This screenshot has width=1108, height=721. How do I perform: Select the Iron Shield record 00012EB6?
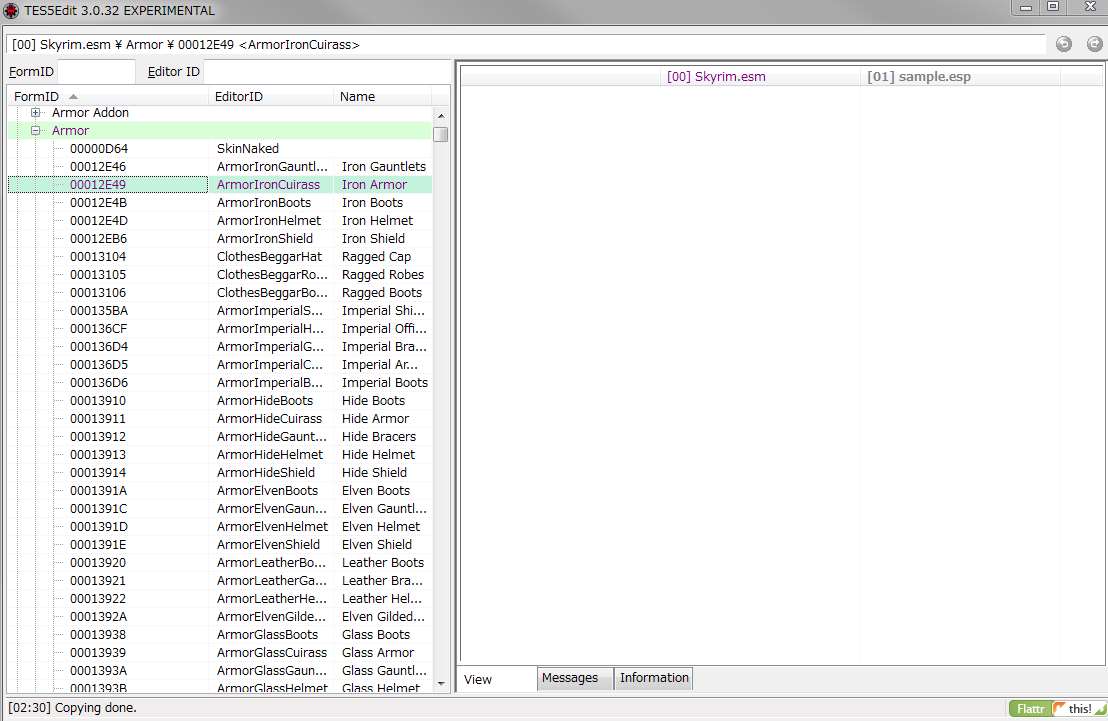coord(220,239)
